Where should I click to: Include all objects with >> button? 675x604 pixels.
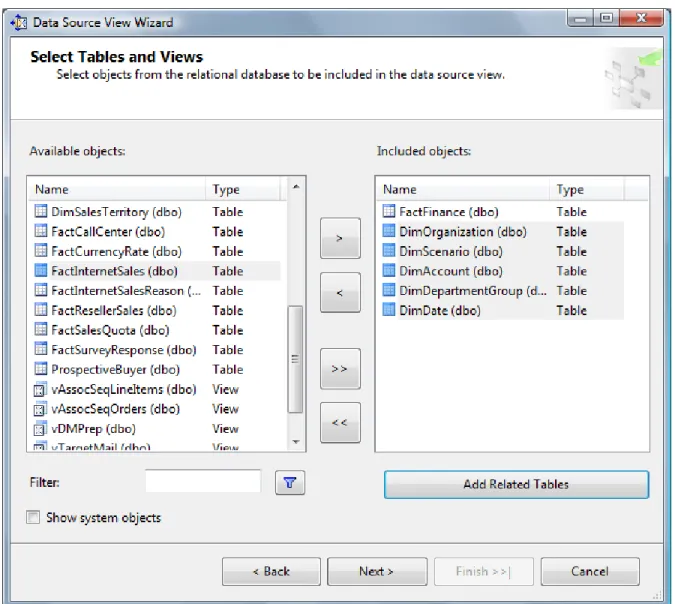point(340,369)
